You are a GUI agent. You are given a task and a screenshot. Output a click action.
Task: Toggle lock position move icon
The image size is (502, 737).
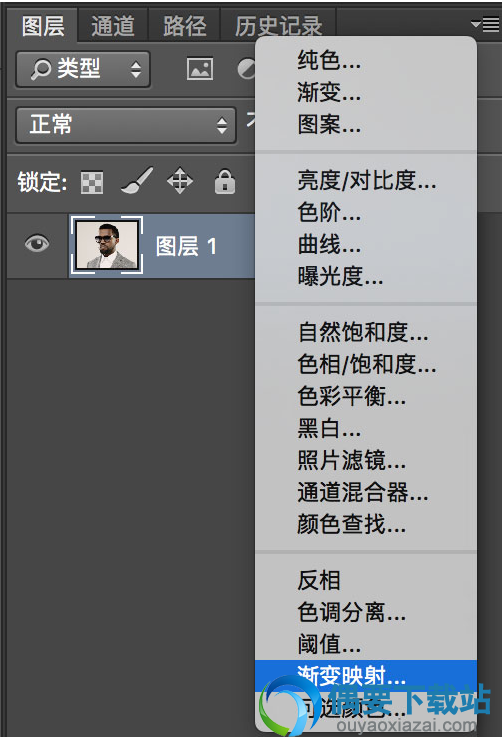[x=180, y=180]
